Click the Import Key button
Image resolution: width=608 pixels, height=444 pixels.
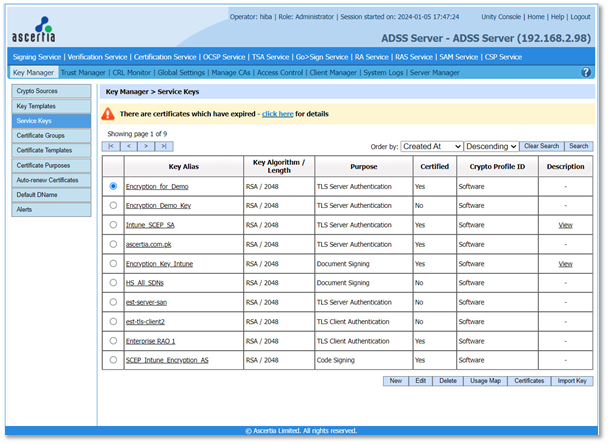573,381
